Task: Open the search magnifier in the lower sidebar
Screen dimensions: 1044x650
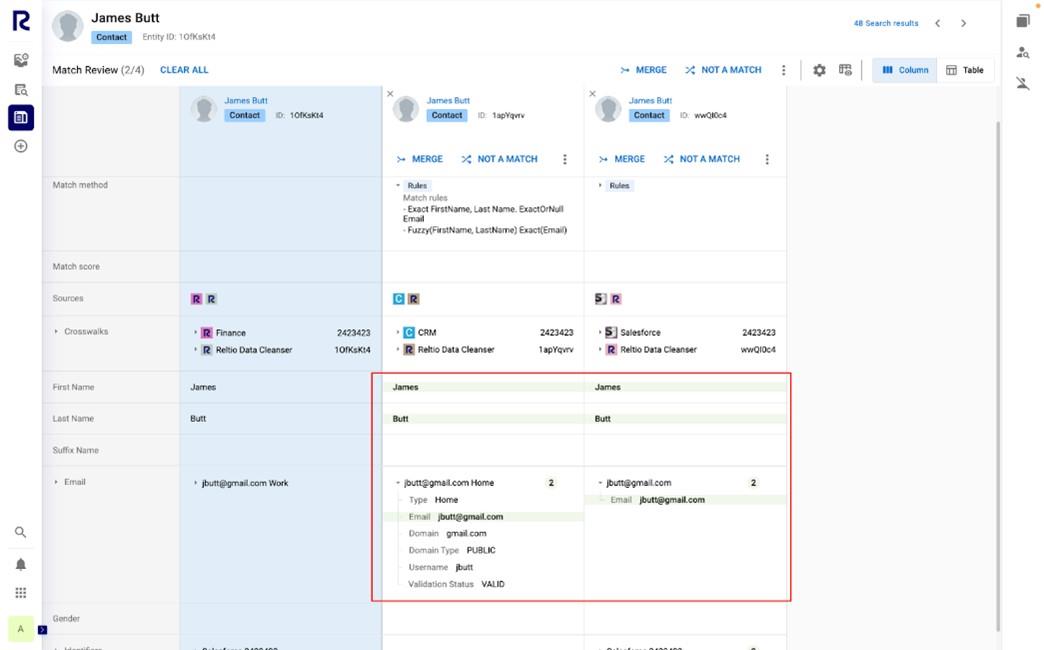Action: point(20,532)
